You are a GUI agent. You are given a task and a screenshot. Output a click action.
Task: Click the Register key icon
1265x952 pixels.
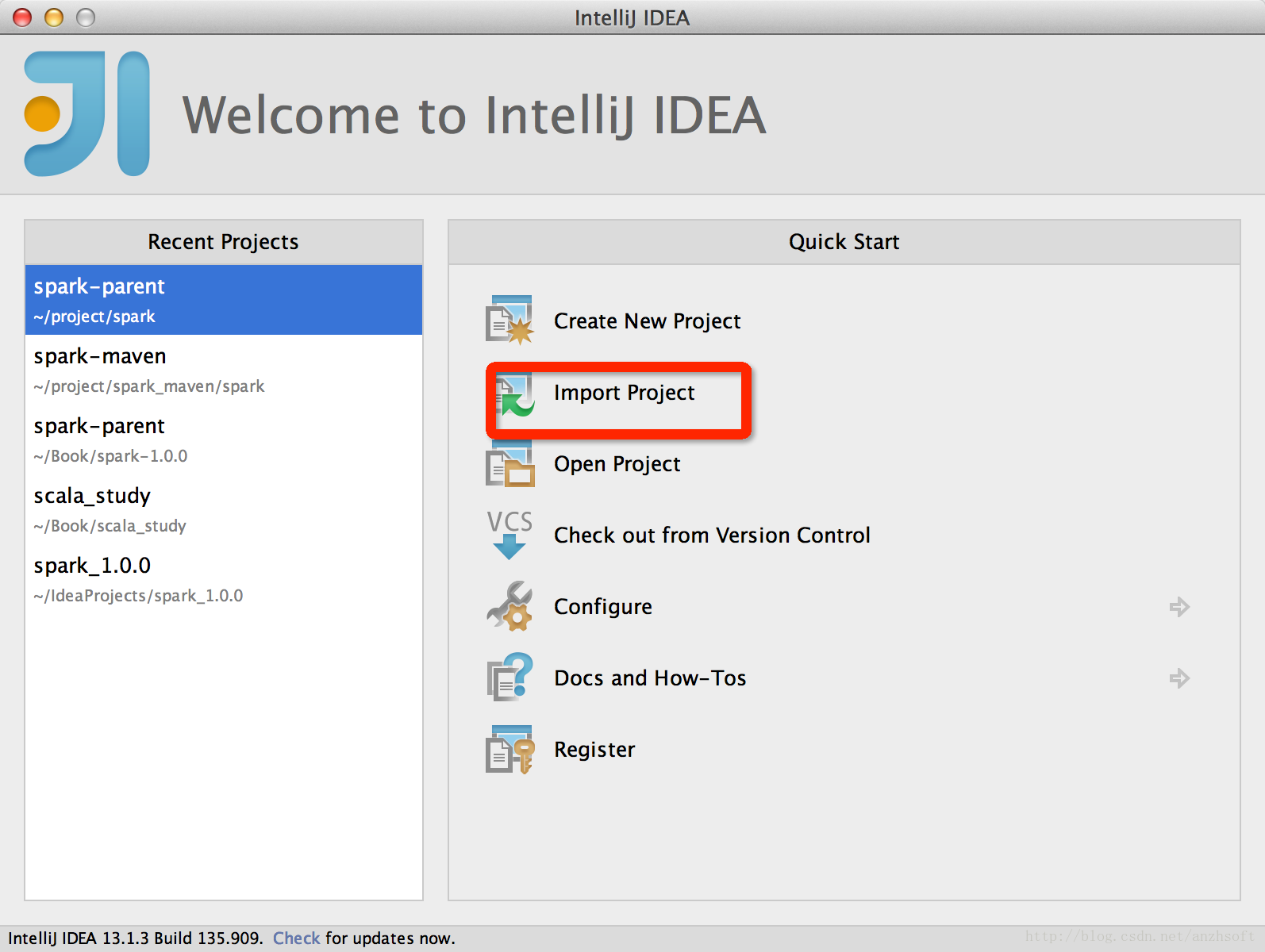[x=509, y=750]
